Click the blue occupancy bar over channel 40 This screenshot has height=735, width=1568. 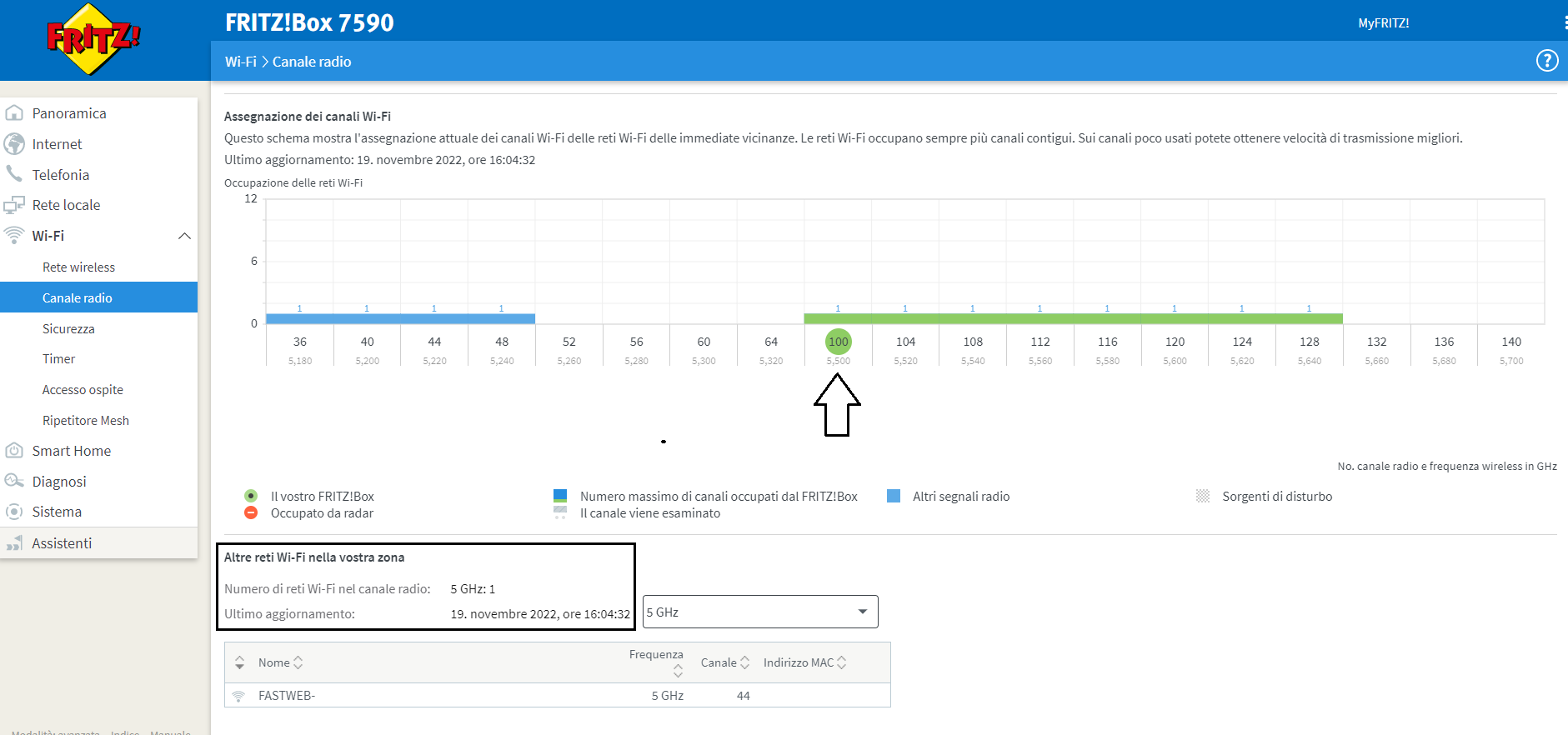(367, 318)
